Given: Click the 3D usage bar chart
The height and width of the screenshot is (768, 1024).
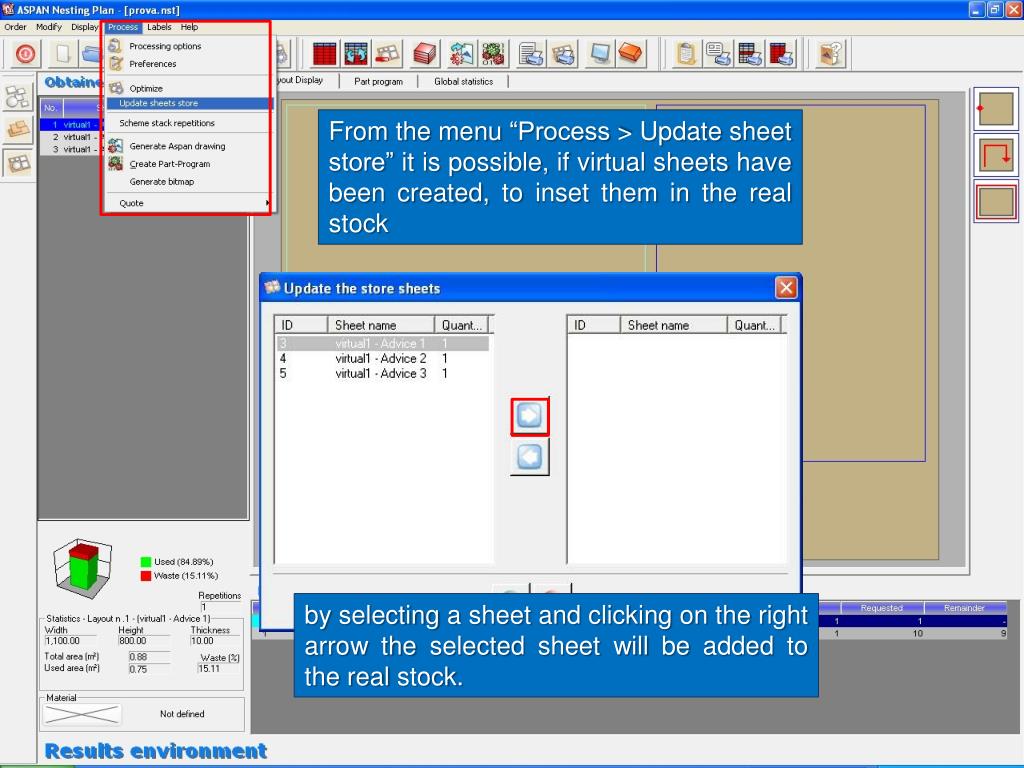Looking at the screenshot, I should pyautogui.click(x=83, y=568).
